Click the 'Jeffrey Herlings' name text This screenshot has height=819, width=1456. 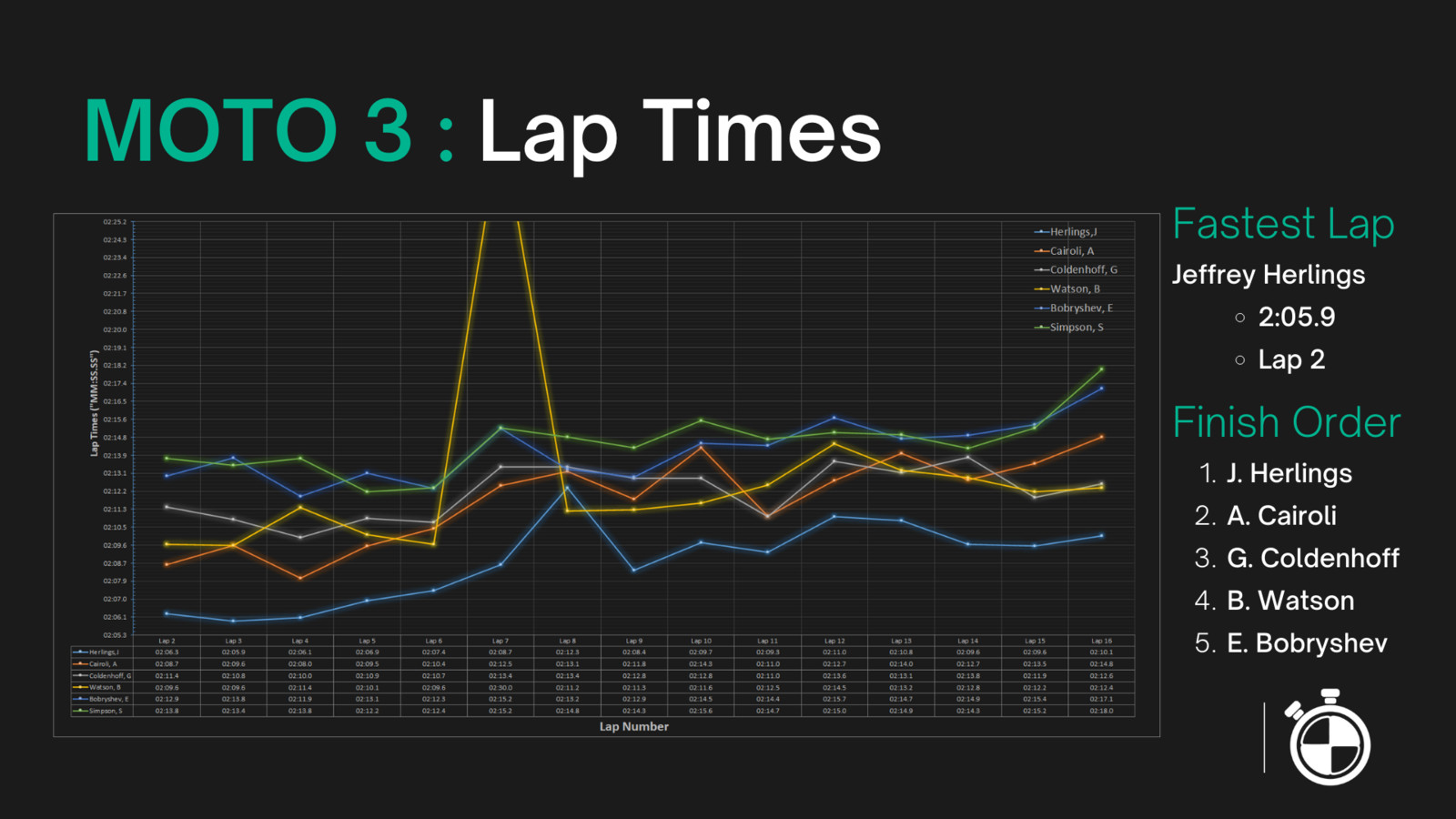pos(1269,275)
